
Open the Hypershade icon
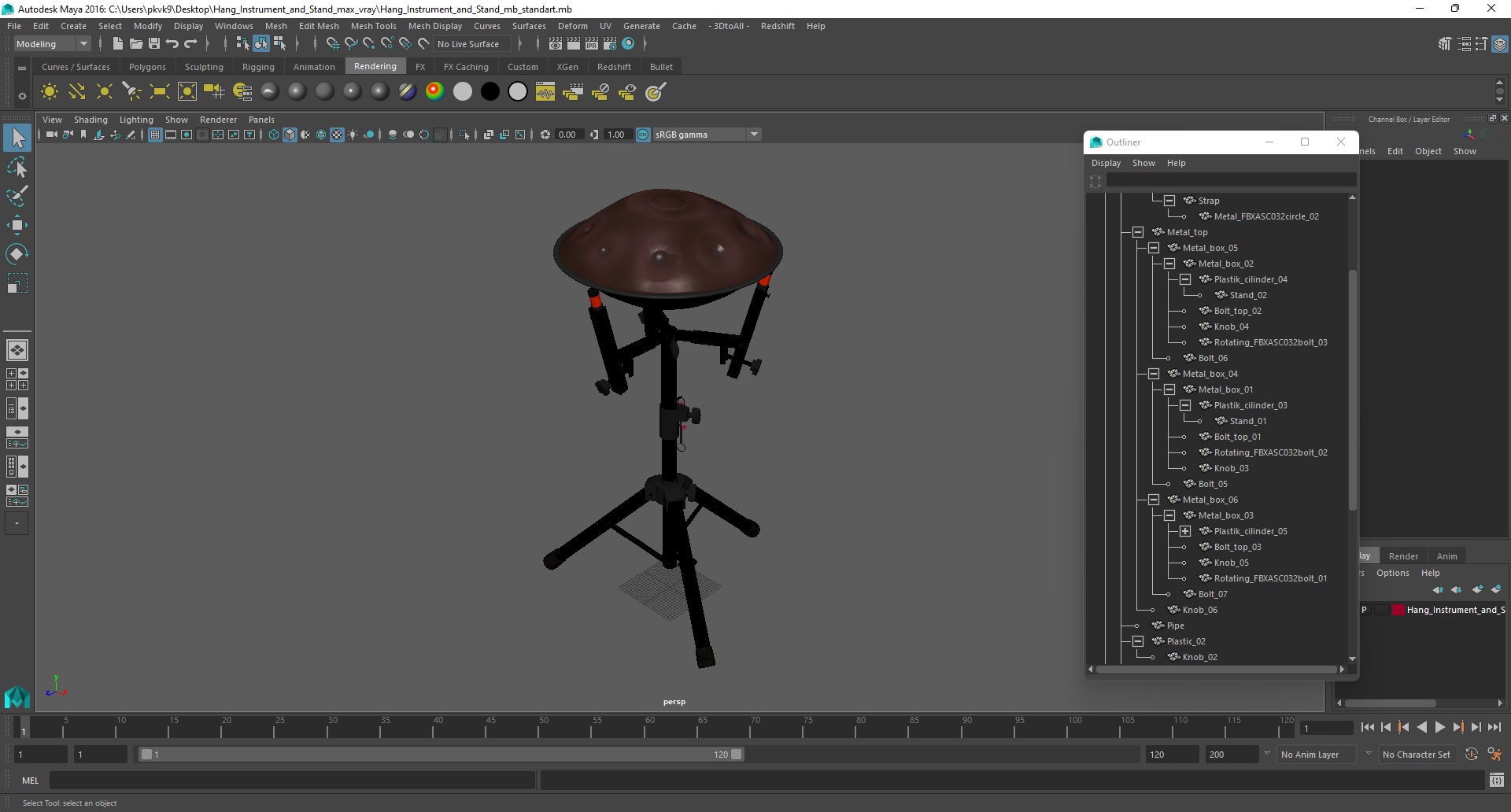click(628, 44)
